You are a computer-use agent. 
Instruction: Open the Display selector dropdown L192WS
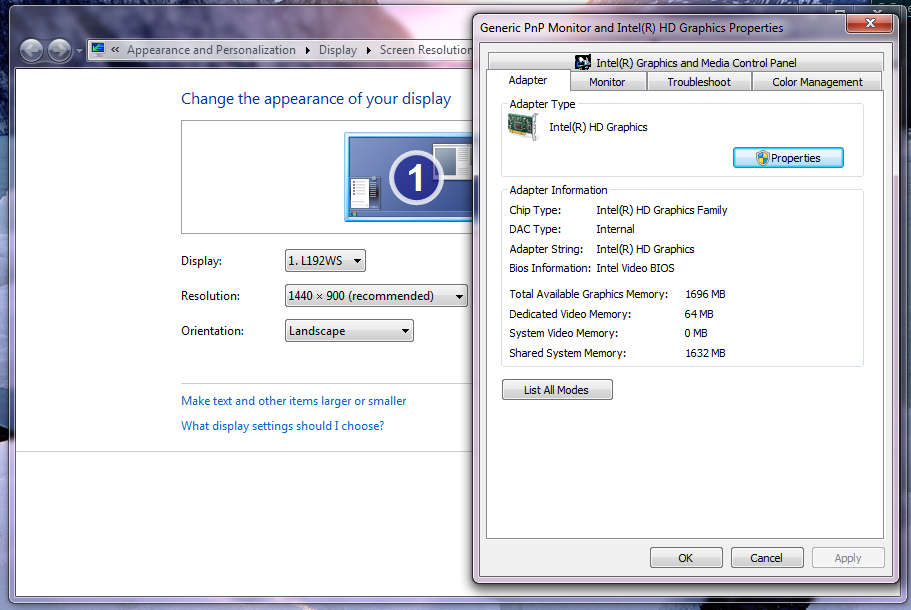[325, 261]
